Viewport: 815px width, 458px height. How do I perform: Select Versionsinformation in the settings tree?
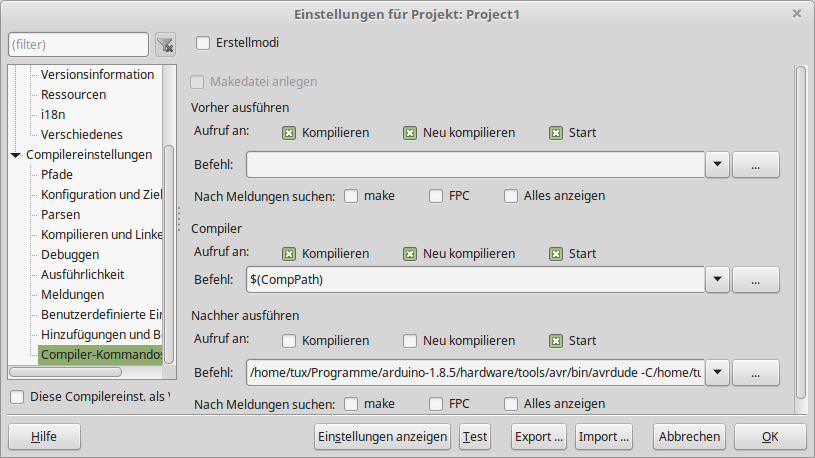[x=97, y=74]
